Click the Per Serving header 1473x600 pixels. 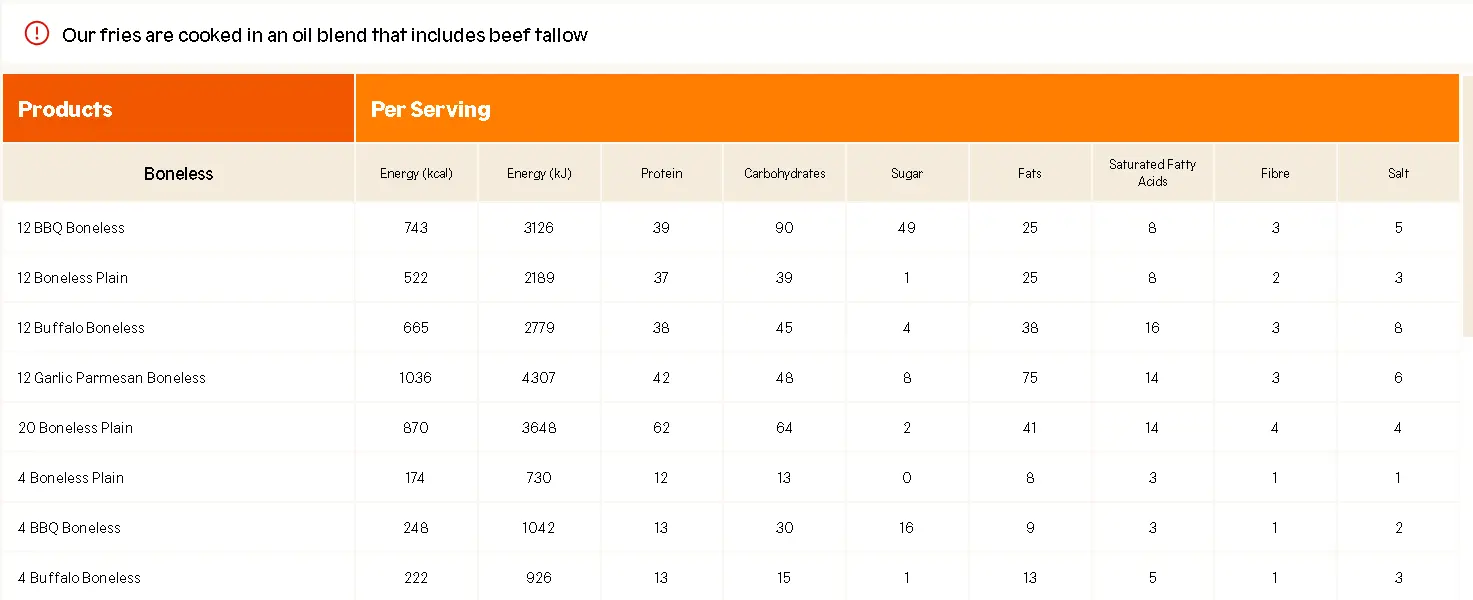click(431, 109)
